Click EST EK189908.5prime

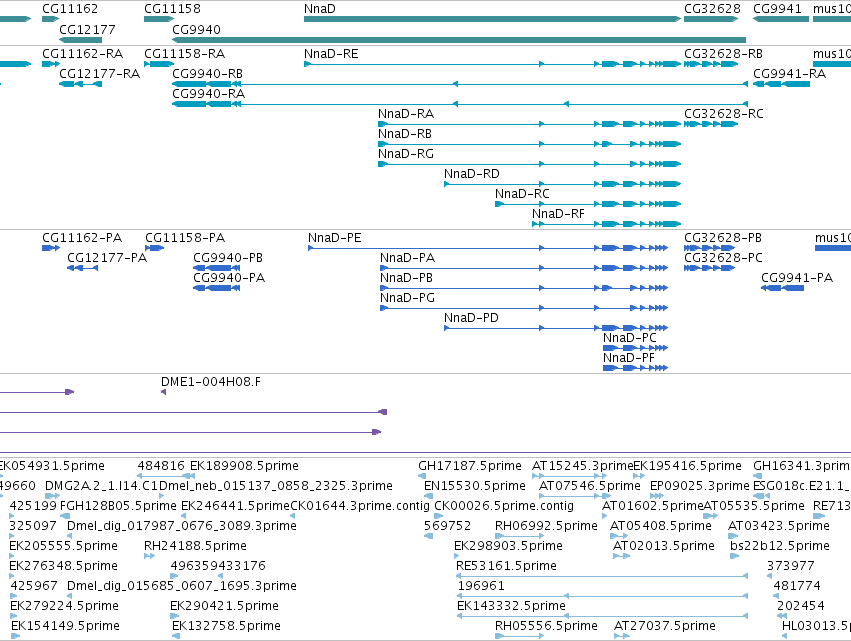(x=244, y=466)
